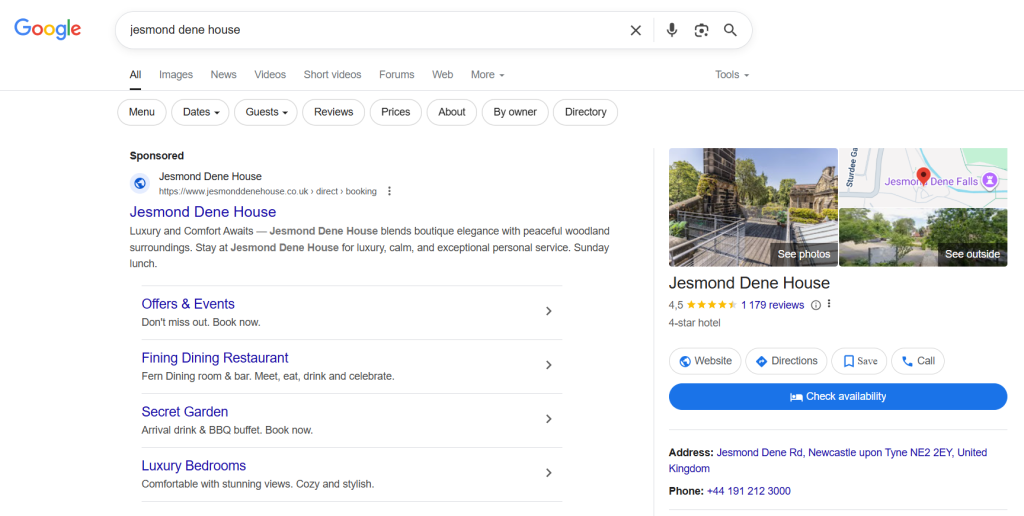Click phone number +44 191 212 3000
Image resolution: width=1024 pixels, height=516 pixels.
[748, 491]
